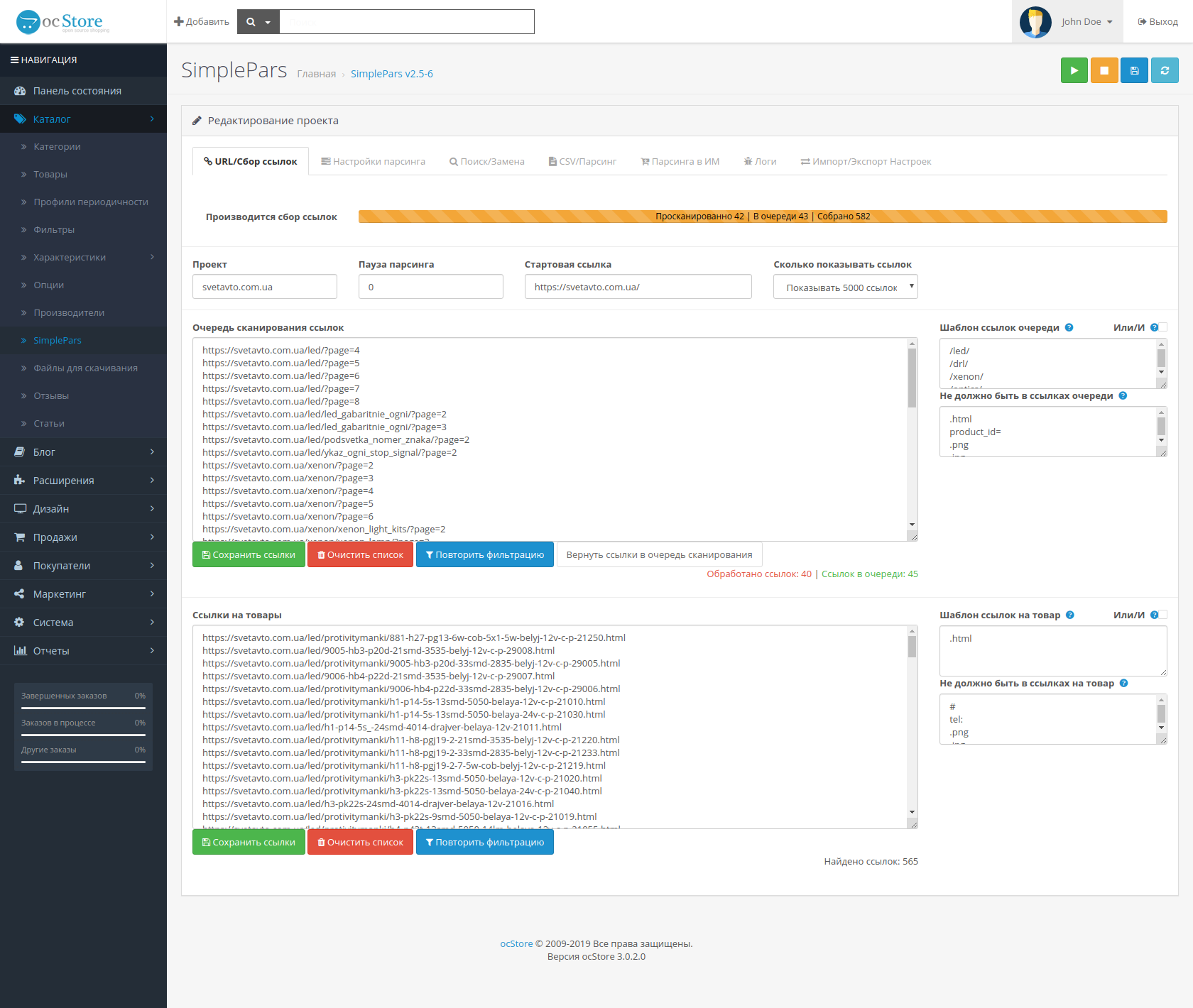The width and height of the screenshot is (1193, 1008).
Task: Open the ocStore logo home link
Action: pyautogui.click(x=62, y=22)
